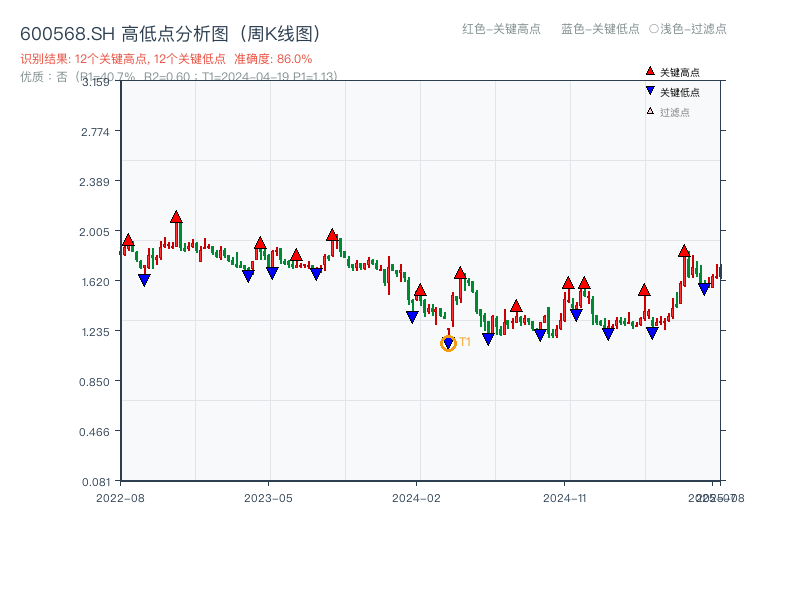Click the red high marker just above 2024-02 tick

click(x=420, y=290)
